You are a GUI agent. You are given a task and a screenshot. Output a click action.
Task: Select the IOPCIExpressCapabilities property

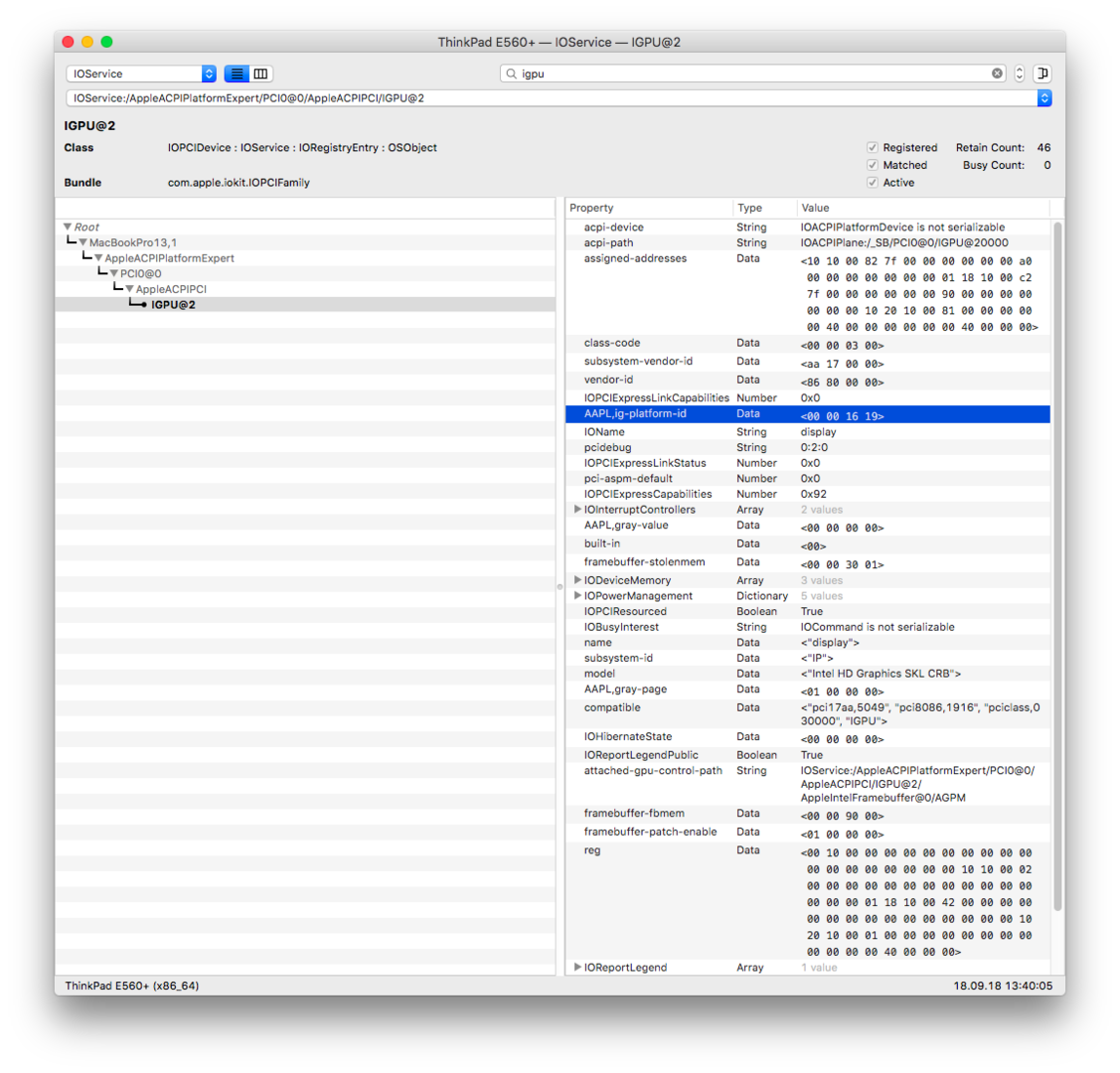[x=807, y=494]
